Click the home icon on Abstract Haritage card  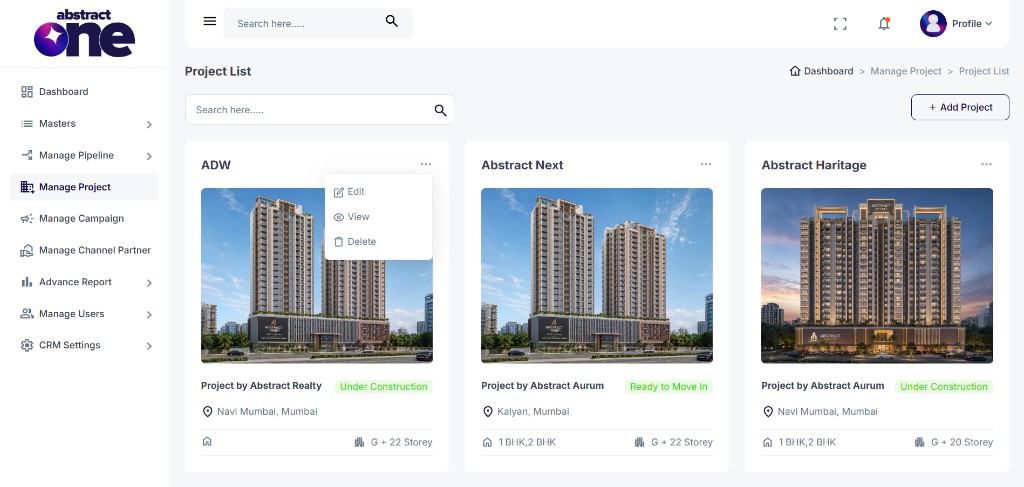click(767, 442)
